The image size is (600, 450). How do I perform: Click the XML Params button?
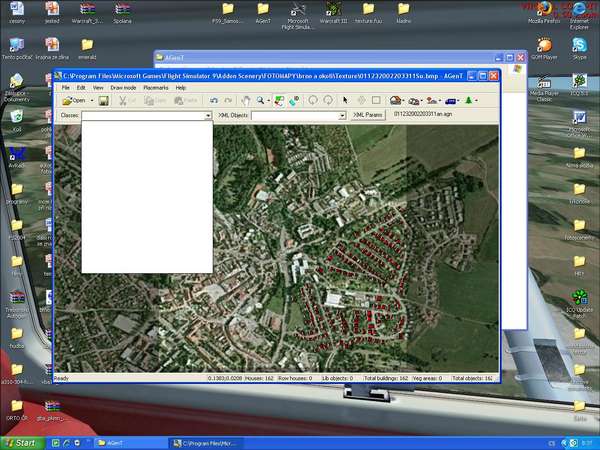click(x=369, y=116)
